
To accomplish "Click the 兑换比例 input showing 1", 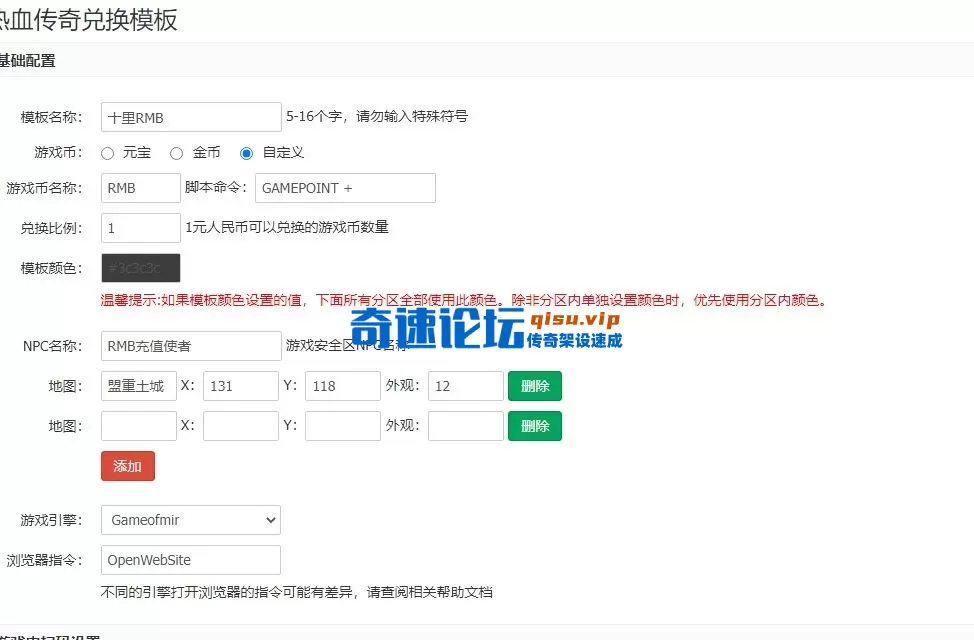I will pos(140,228).
